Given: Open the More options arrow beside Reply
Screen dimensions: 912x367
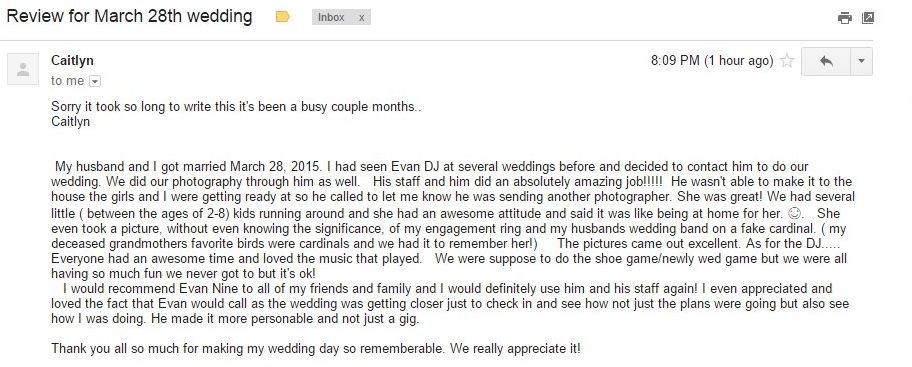Looking at the screenshot, I should pos(861,61).
